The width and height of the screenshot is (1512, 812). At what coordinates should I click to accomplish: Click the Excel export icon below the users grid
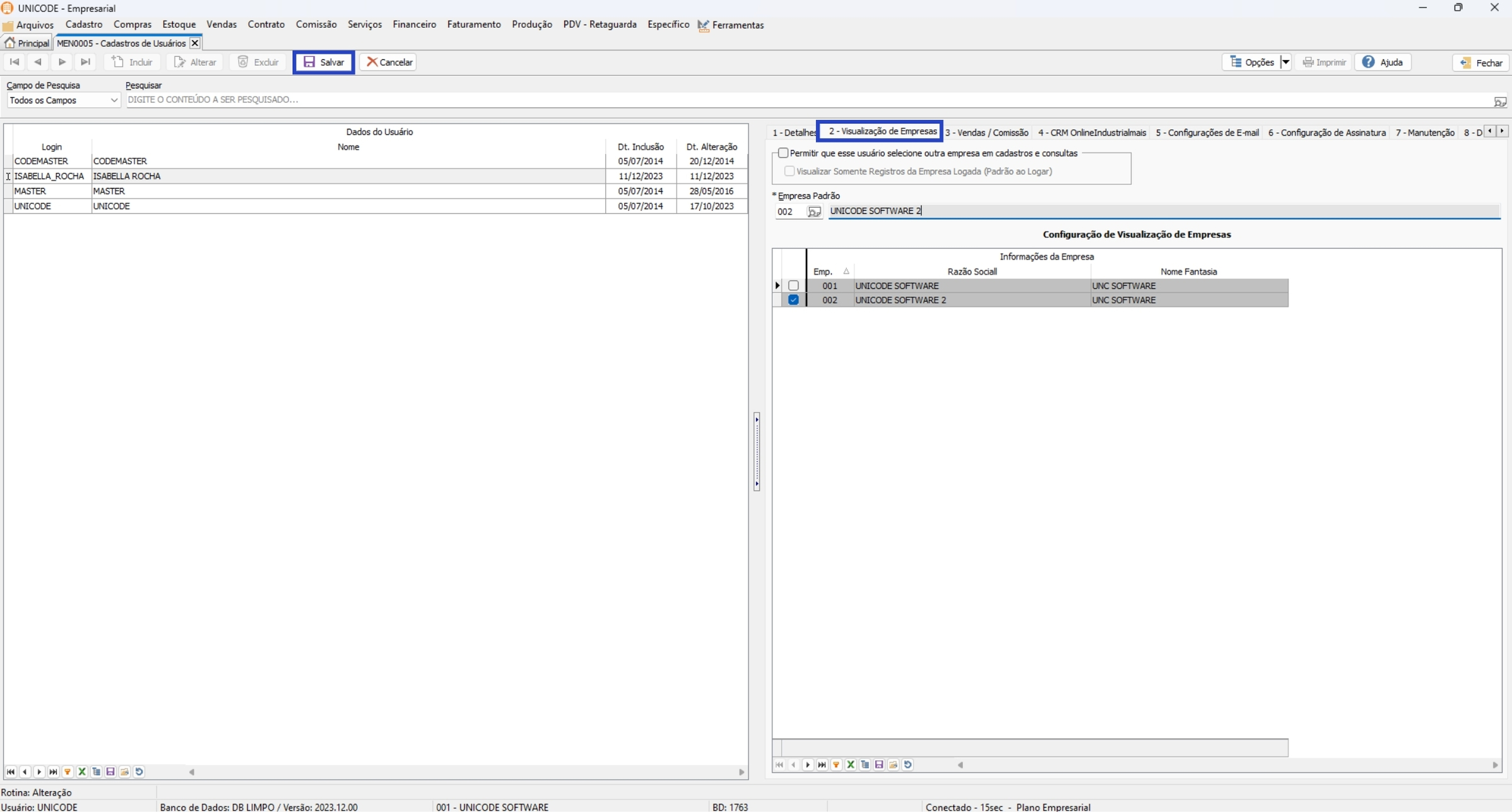coord(82,772)
